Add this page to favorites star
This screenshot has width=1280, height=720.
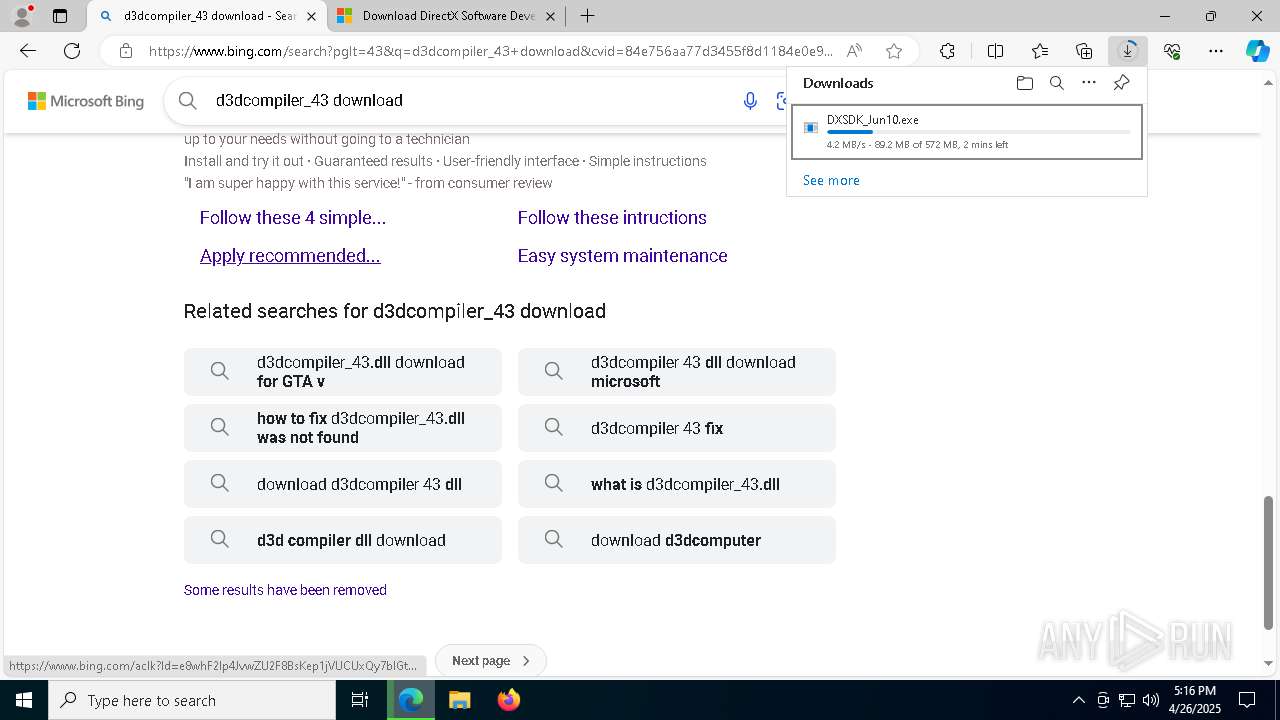pyautogui.click(x=894, y=51)
